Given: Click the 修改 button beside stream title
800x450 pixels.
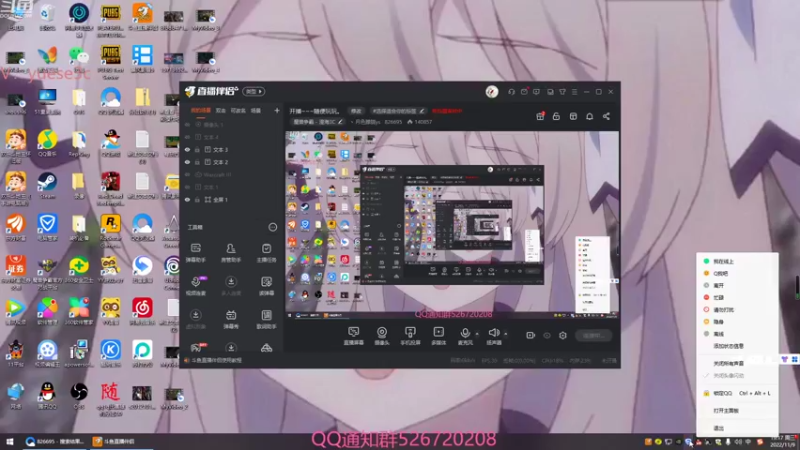Looking at the screenshot, I should click(356, 111).
